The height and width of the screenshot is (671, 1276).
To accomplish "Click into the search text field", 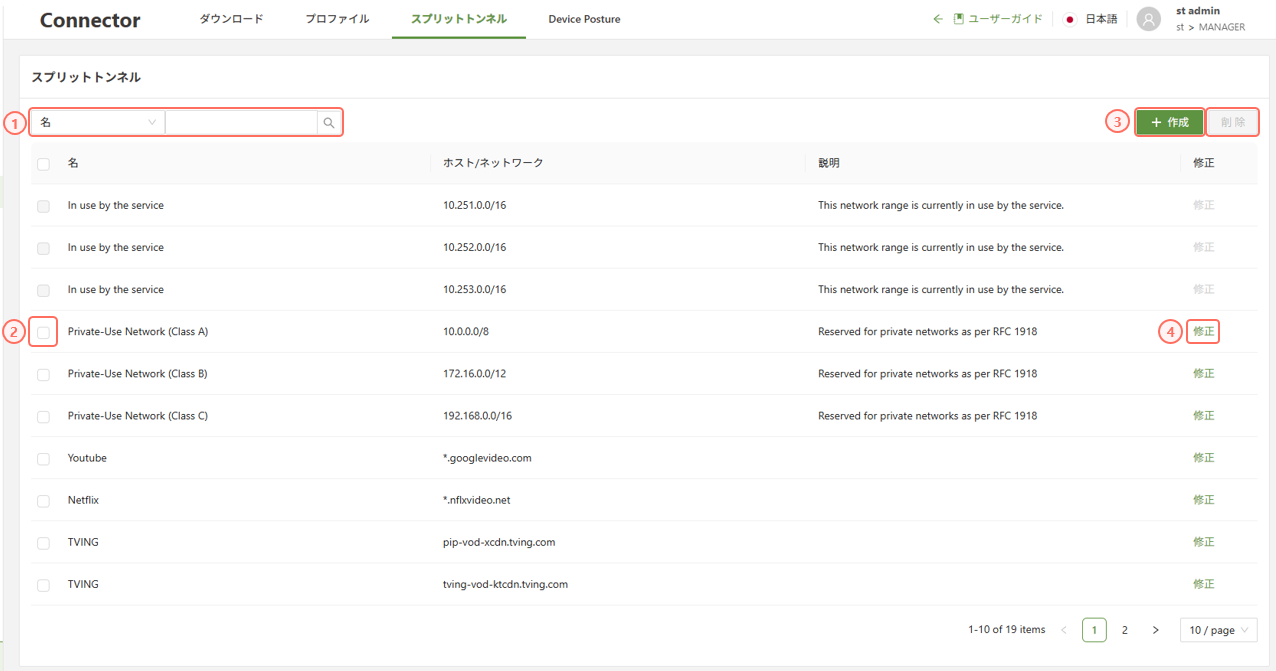I will coord(241,122).
